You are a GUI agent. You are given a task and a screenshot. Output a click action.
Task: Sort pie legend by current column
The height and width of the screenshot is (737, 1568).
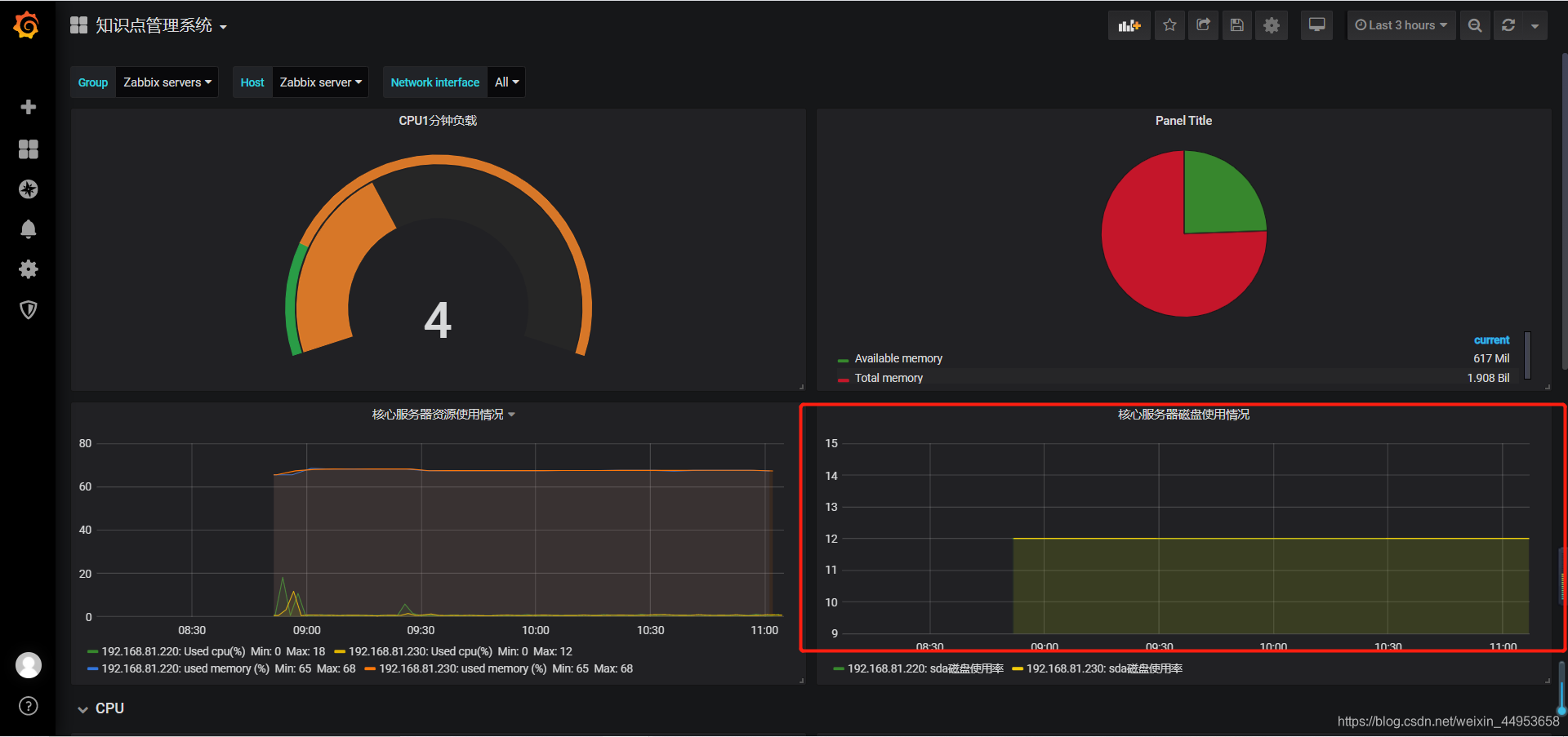(x=1491, y=340)
